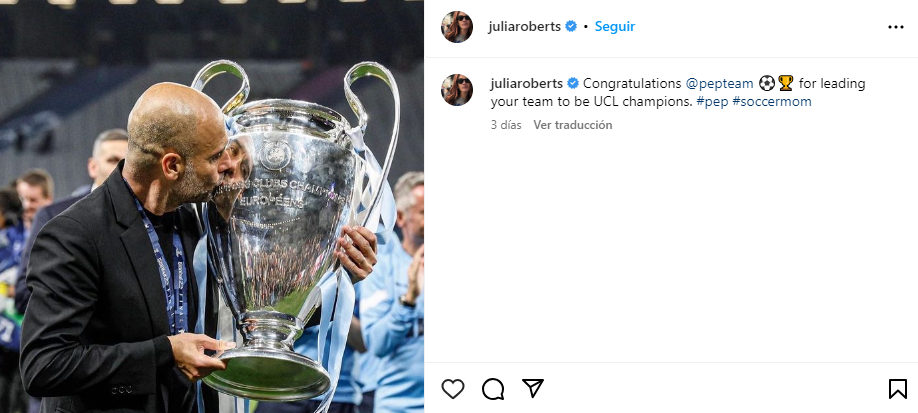Image resolution: width=918 pixels, height=413 pixels.
Task: Open the #soccermom hashtag
Action: [772, 101]
